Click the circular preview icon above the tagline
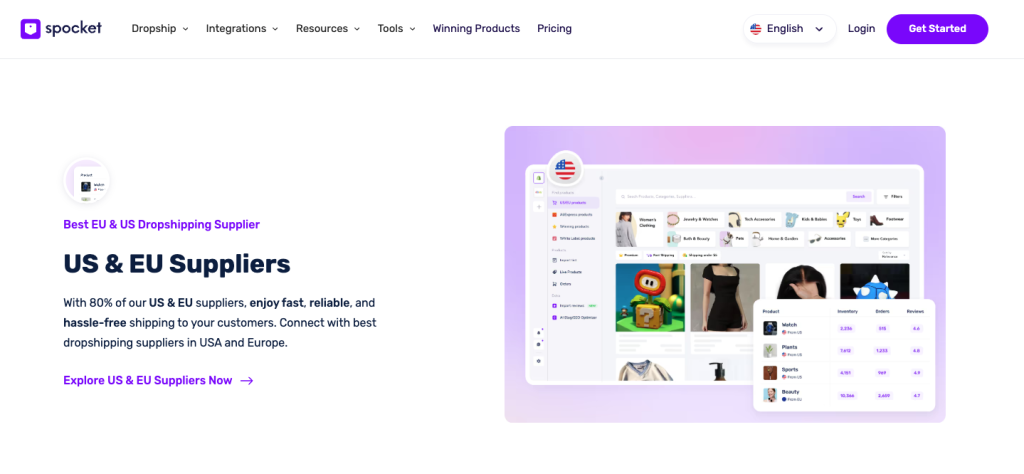 click(87, 182)
